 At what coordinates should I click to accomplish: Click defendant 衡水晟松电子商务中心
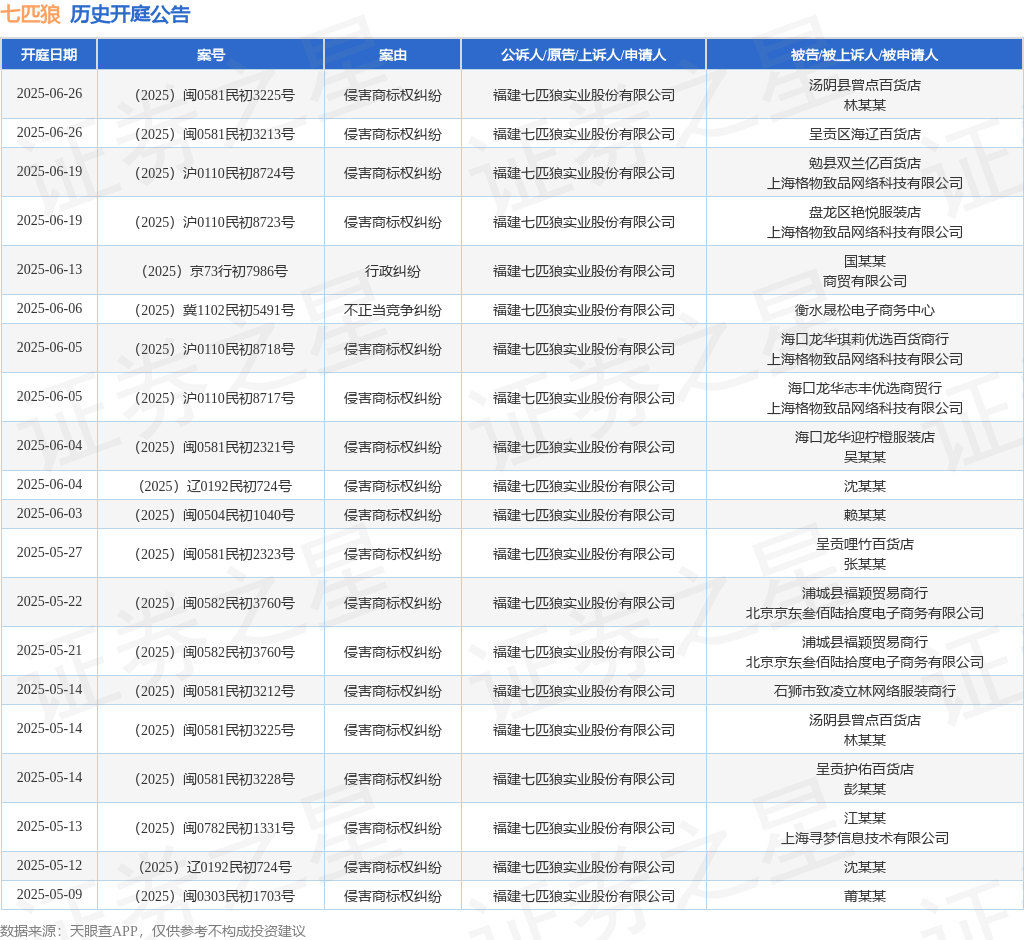click(865, 310)
